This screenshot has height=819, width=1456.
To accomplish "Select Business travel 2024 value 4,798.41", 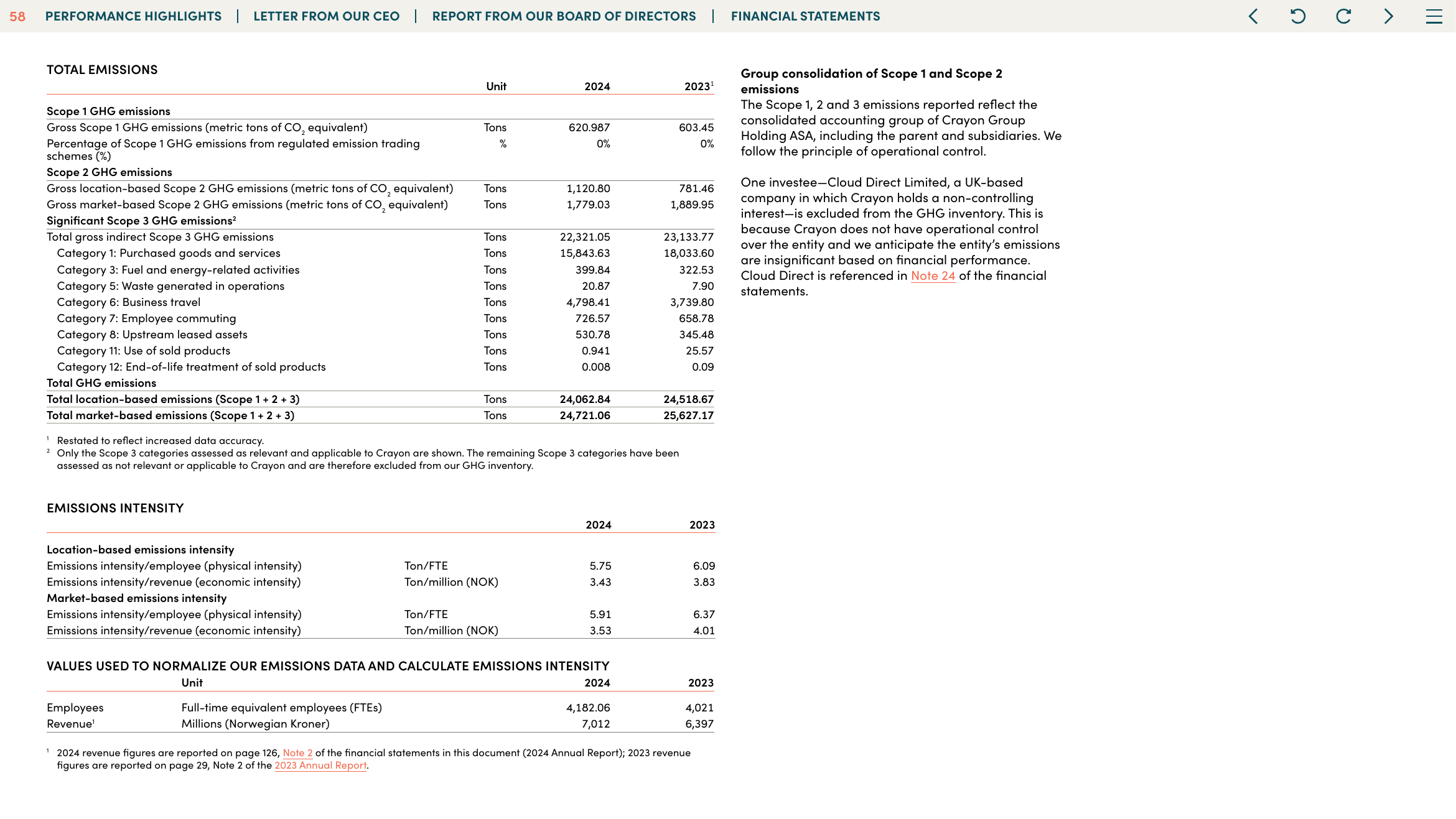I will (588, 302).
